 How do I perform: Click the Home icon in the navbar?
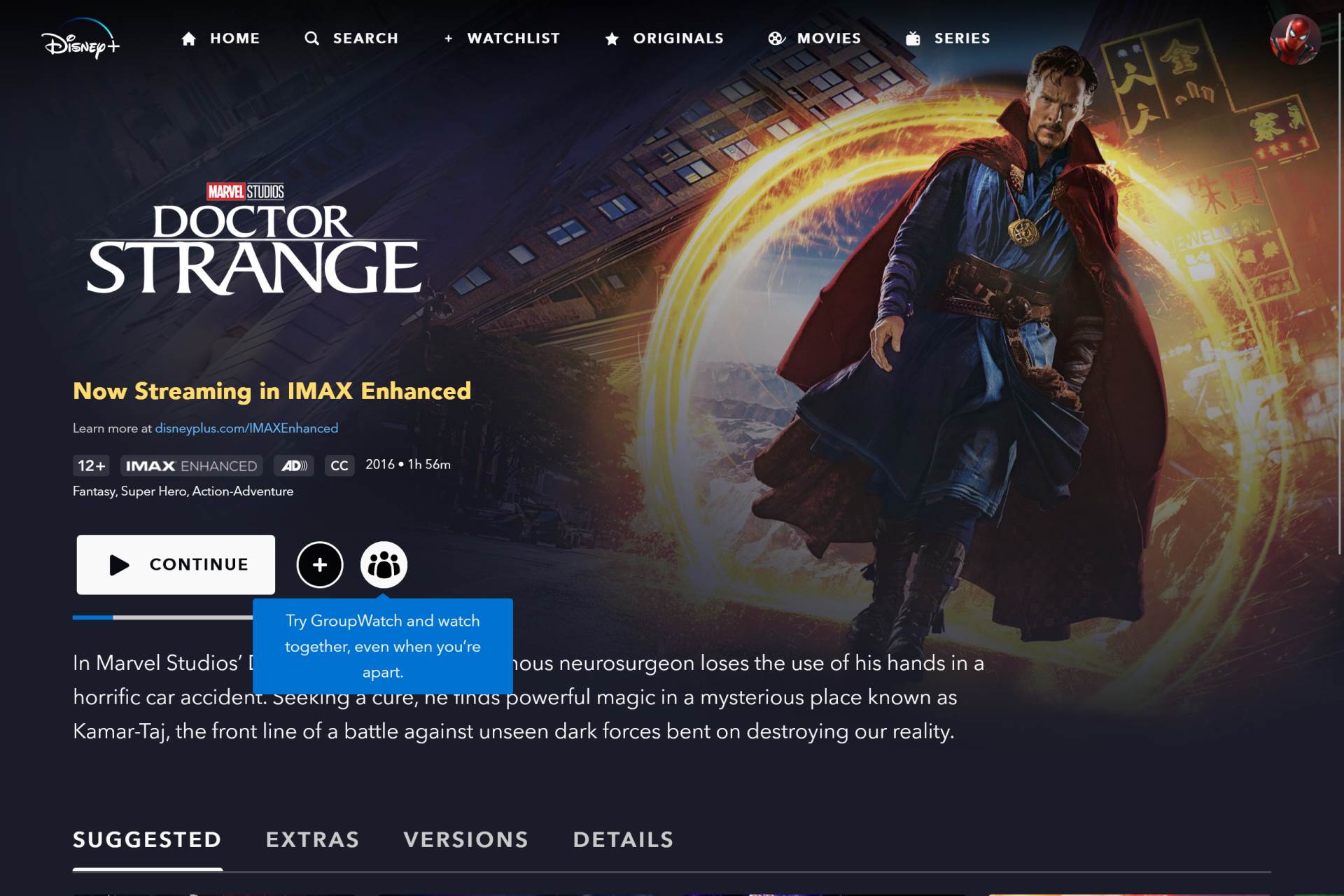(188, 38)
